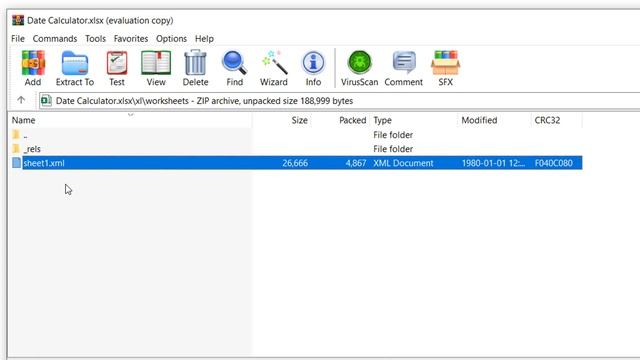Click File folder type of _rels row
Image resolution: width=640 pixels, height=360 pixels.
click(393, 149)
